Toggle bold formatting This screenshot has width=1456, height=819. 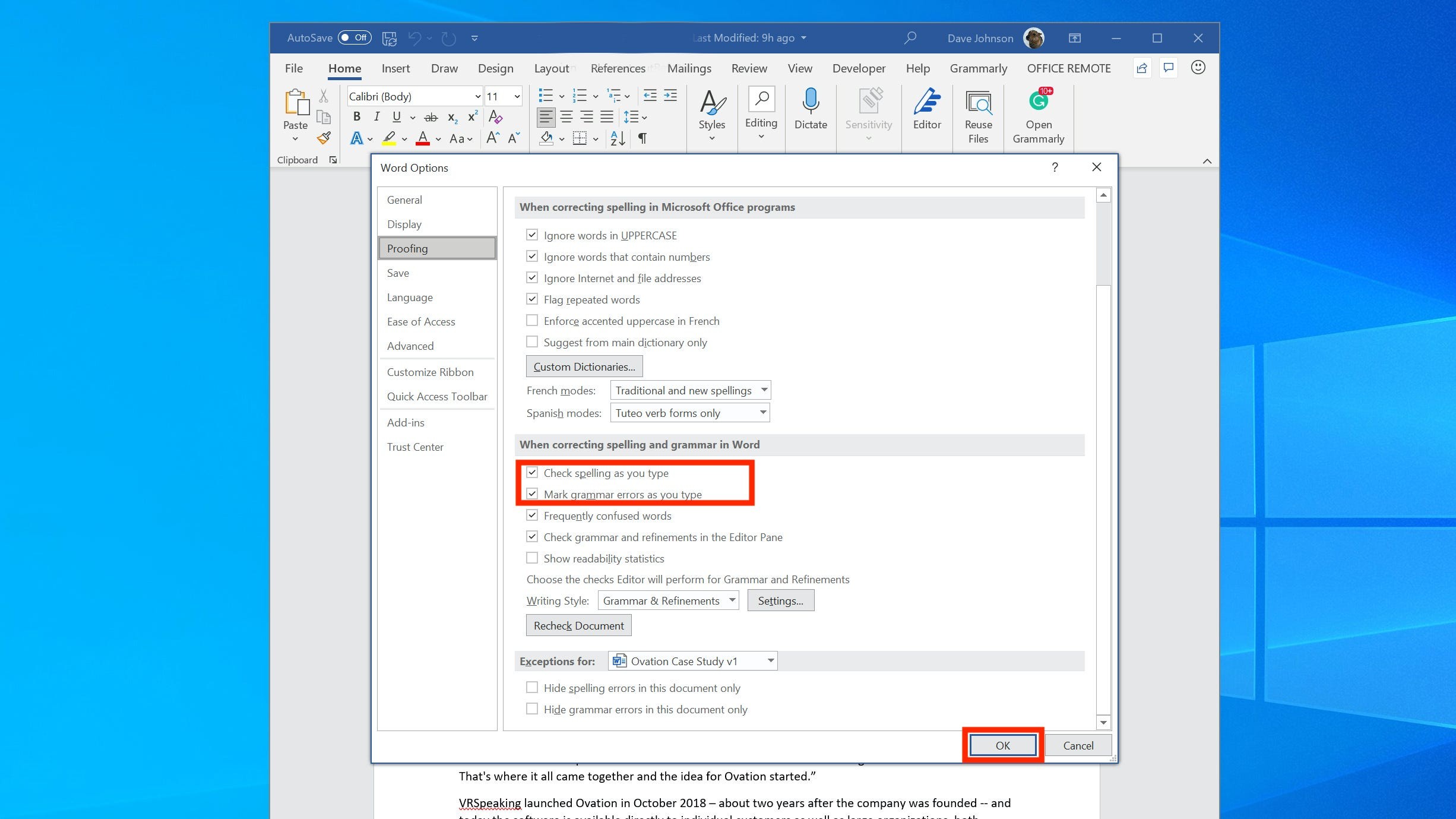click(356, 116)
